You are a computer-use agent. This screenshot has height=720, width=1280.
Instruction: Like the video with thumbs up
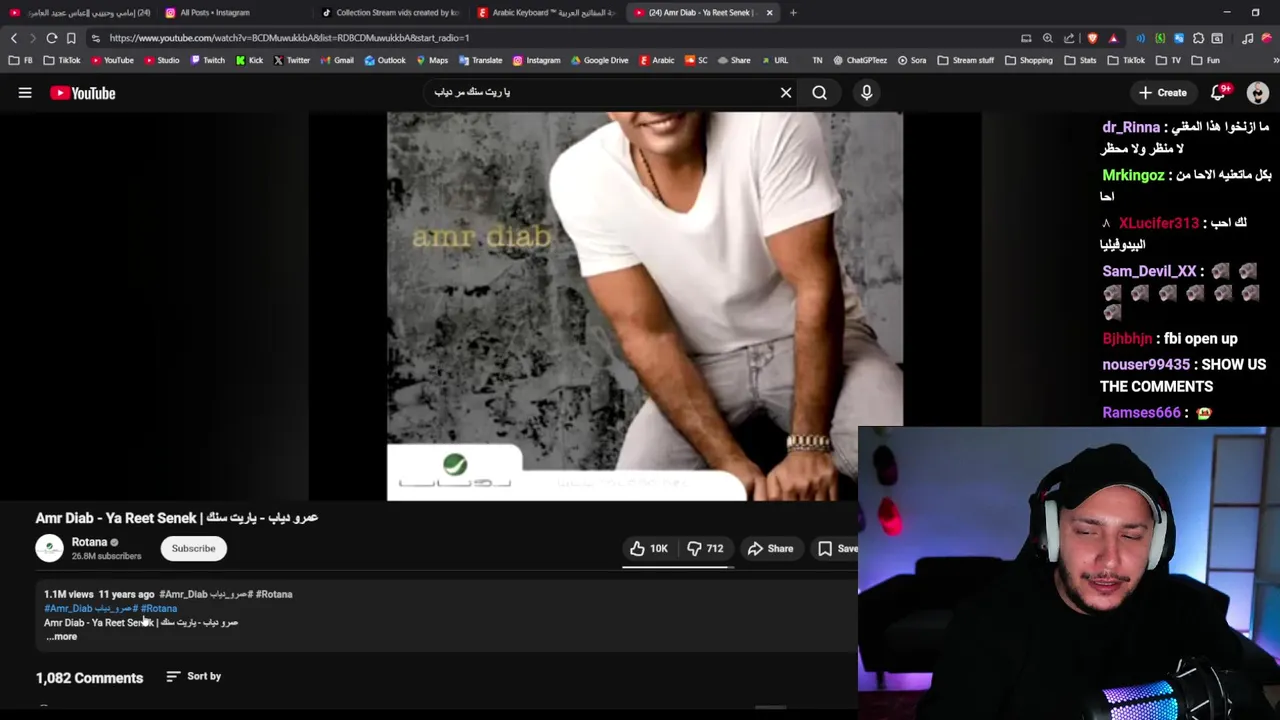pyautogui.click(x=649, y=548)
